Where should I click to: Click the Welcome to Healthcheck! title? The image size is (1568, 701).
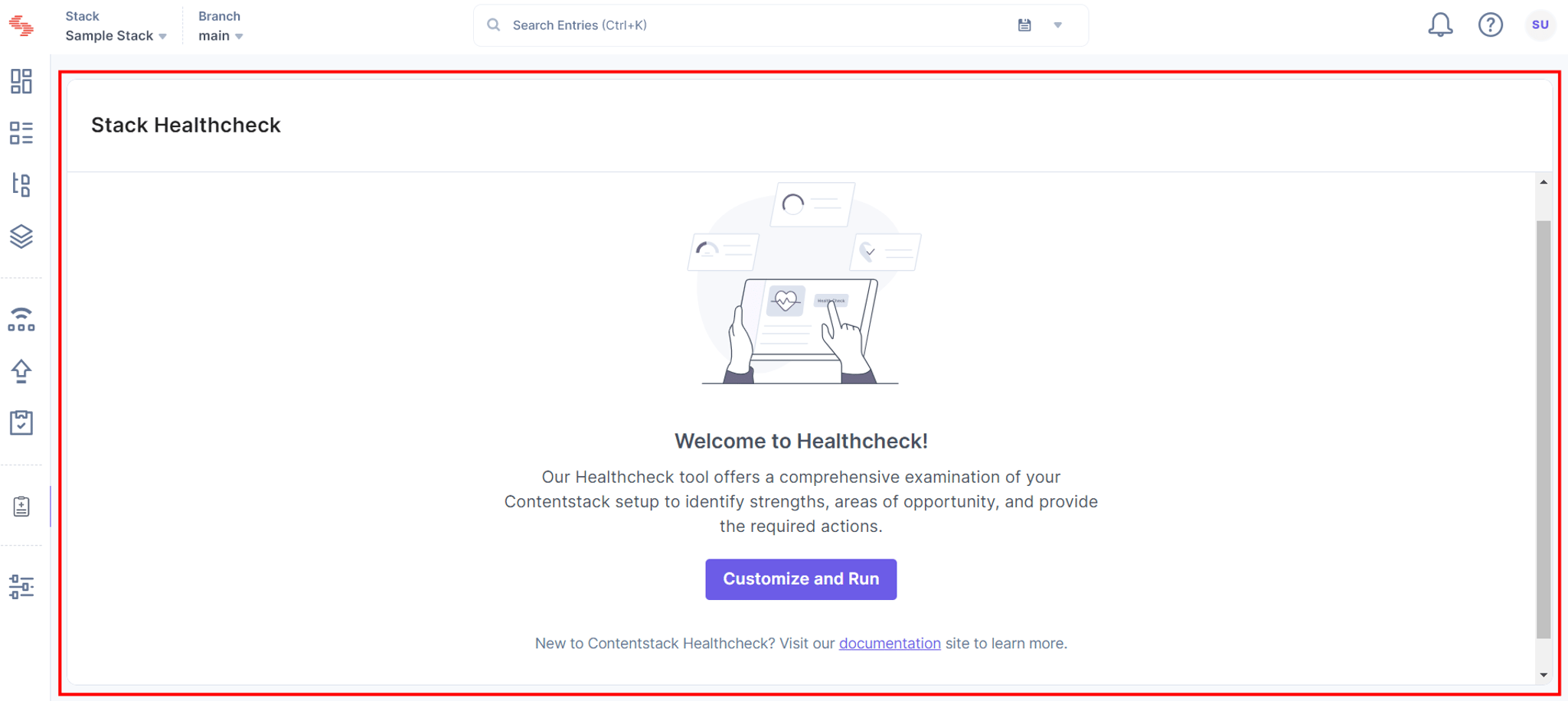coord(801,442)
